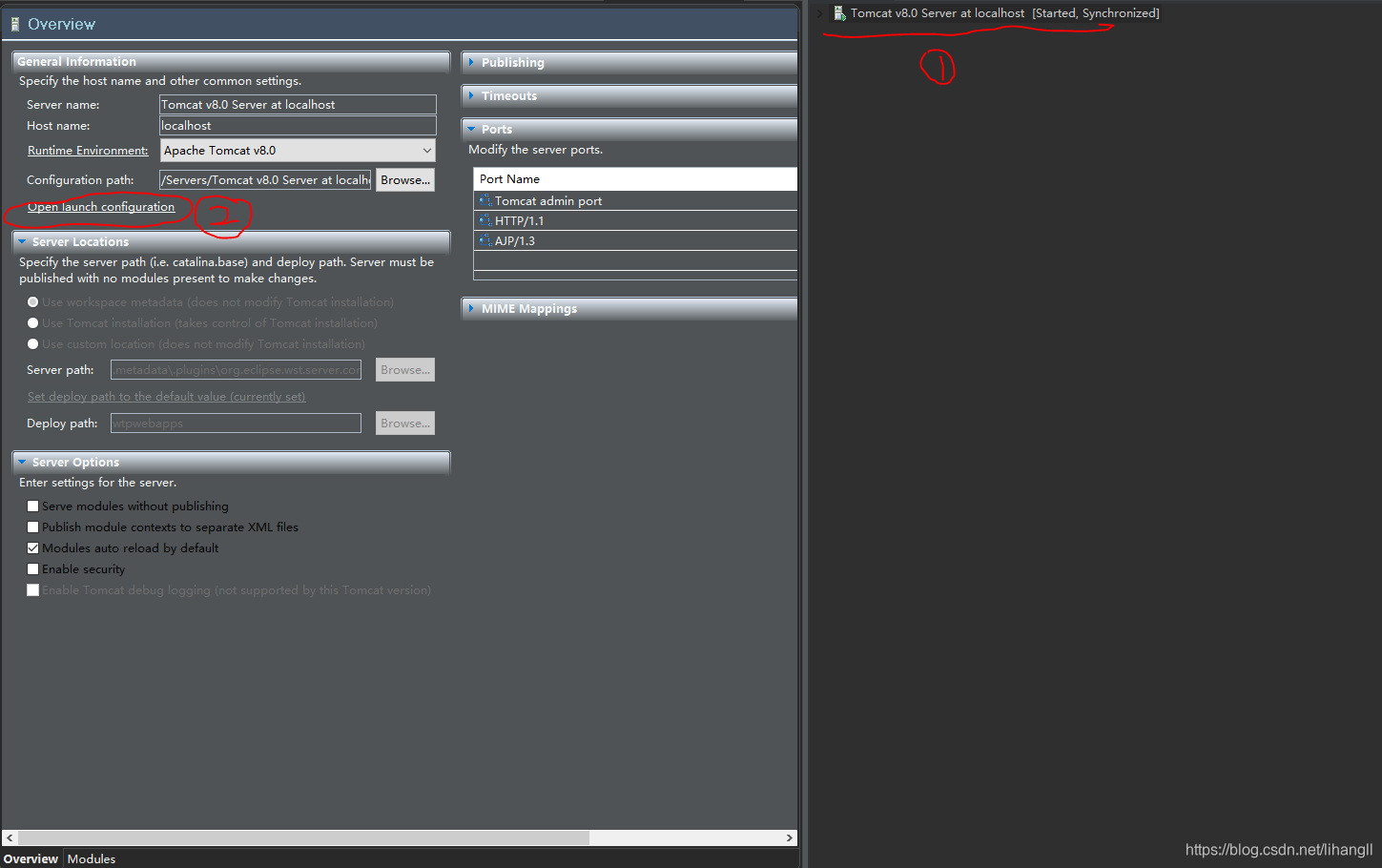Expand the Publishing section
The image size is (1382, 868).
(471, 62)
